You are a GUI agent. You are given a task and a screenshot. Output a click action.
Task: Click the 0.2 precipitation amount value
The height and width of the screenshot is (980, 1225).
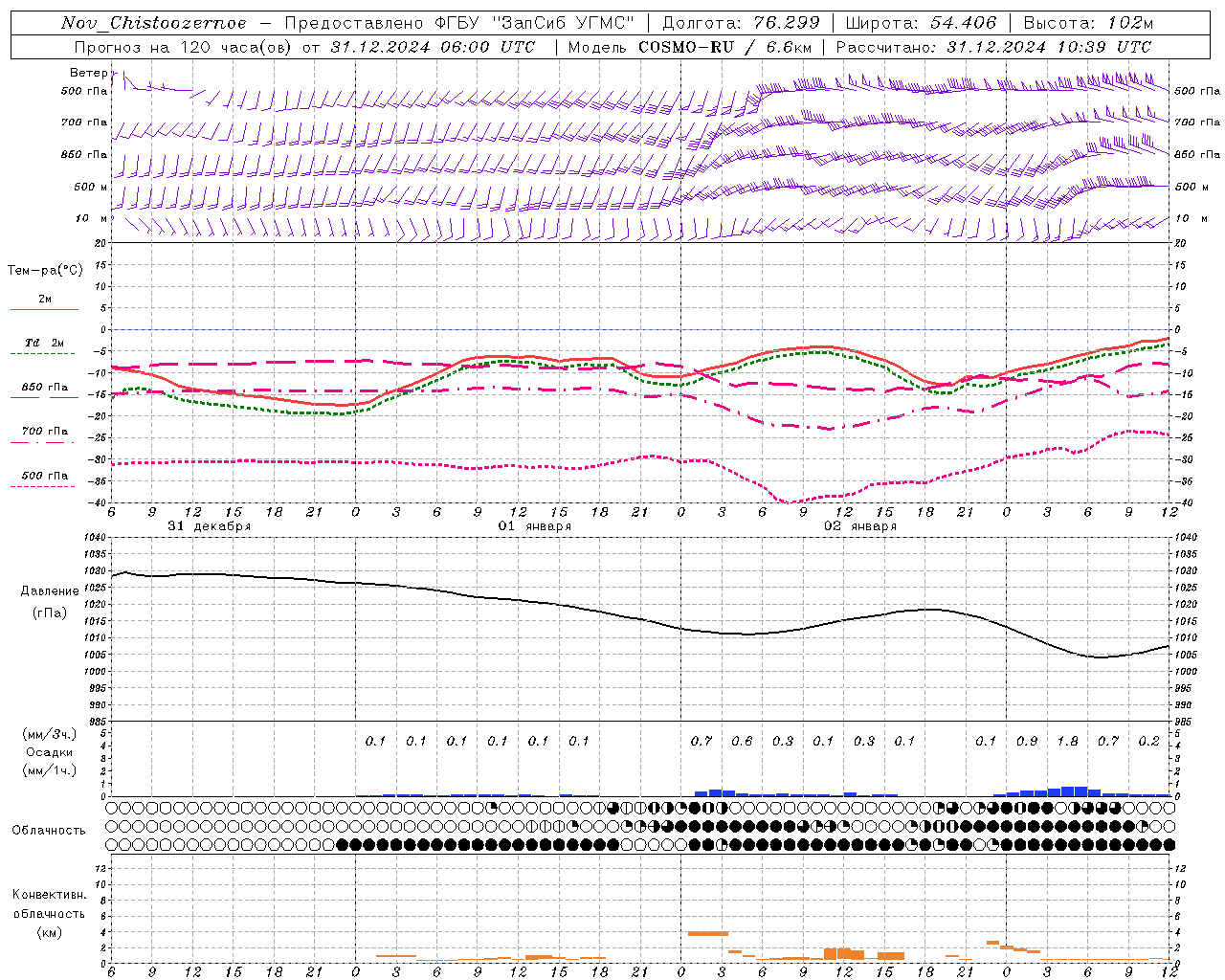(x=1148, y=741)
